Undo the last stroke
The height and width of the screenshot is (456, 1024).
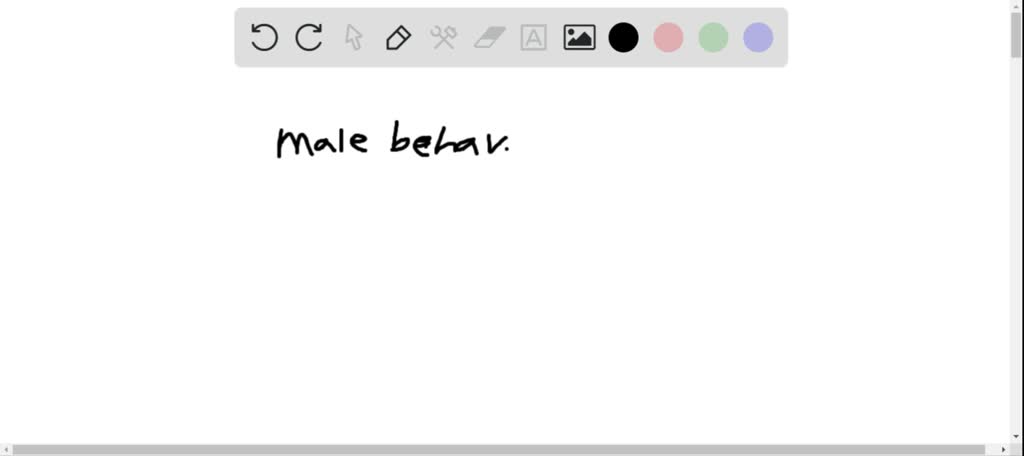pyautogui.click(x=264, y=37)
